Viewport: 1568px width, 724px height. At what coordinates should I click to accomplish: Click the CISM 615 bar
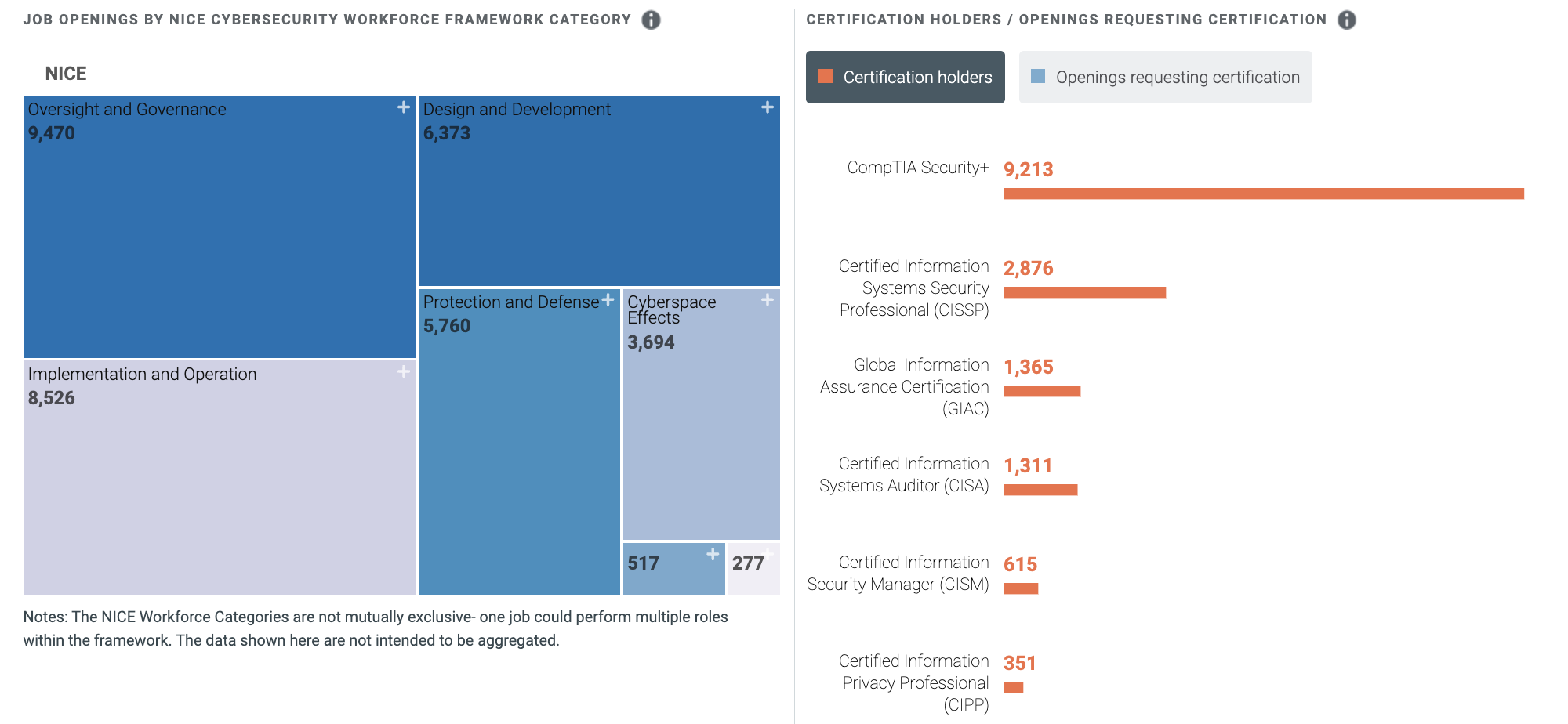(1021, 588)
